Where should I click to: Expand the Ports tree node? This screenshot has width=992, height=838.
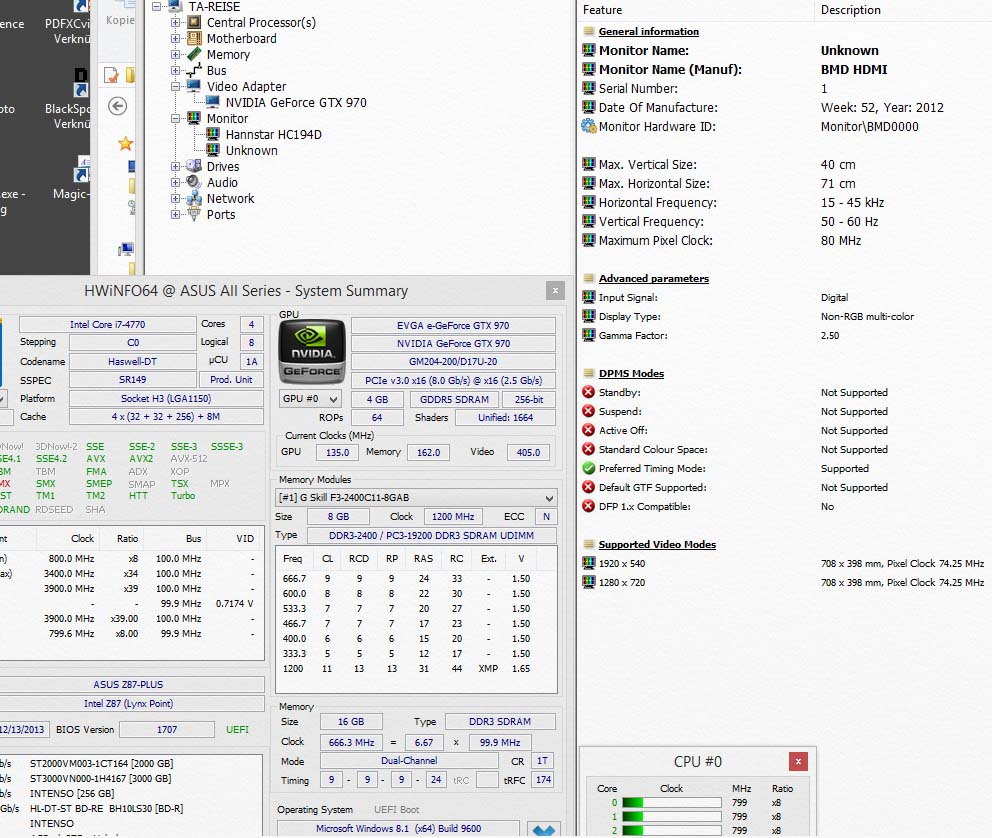tap(175, 214)
